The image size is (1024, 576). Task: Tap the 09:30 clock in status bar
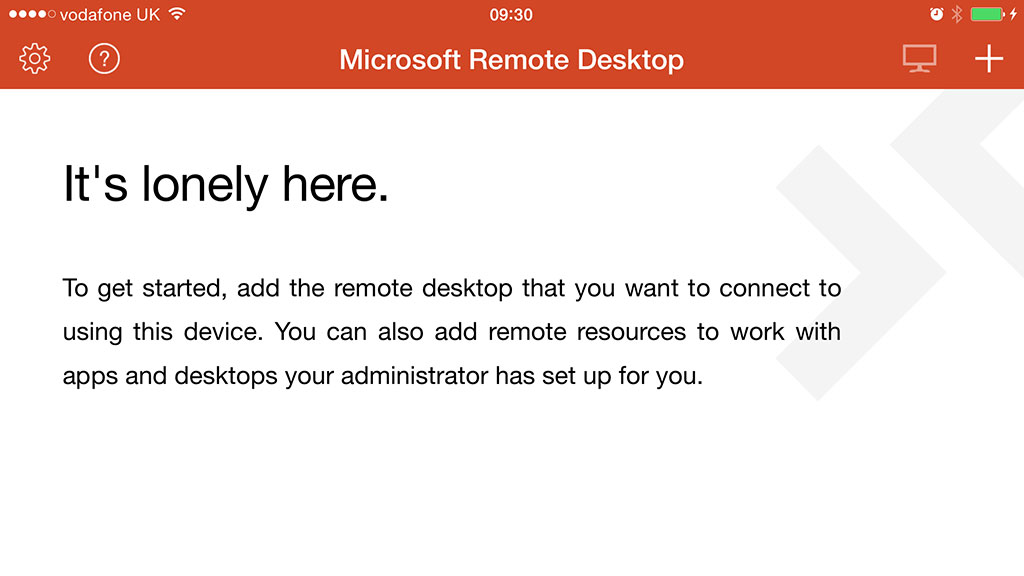pos(511,14)
